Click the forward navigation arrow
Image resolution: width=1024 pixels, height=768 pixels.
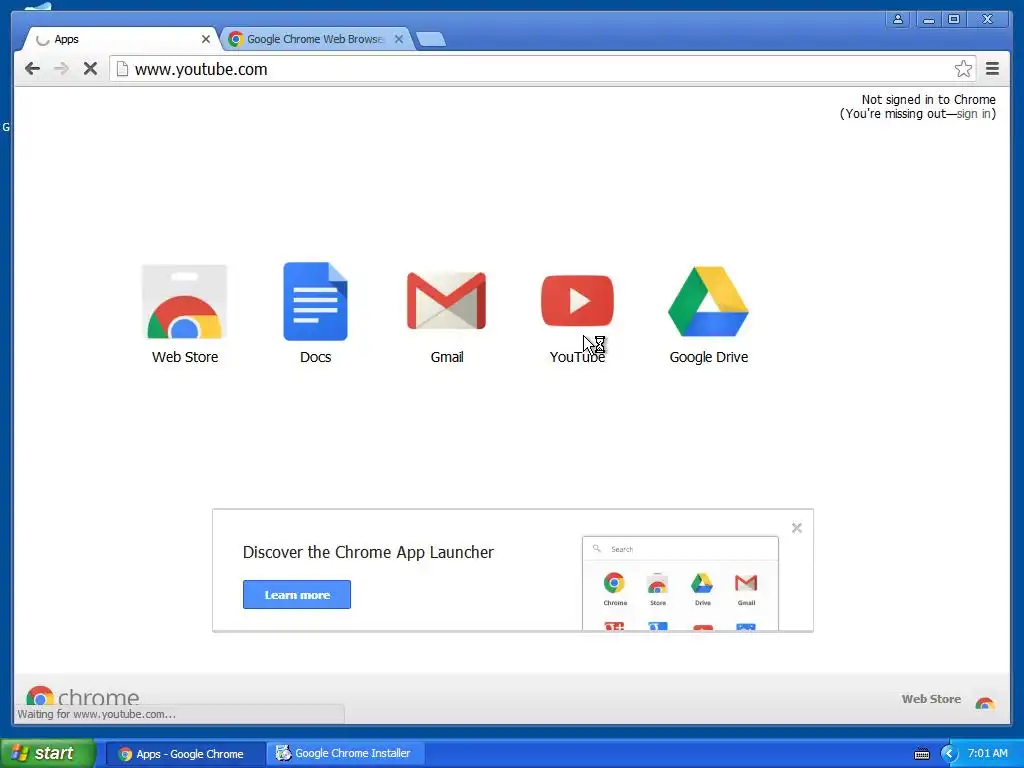[x=61, y=69]
